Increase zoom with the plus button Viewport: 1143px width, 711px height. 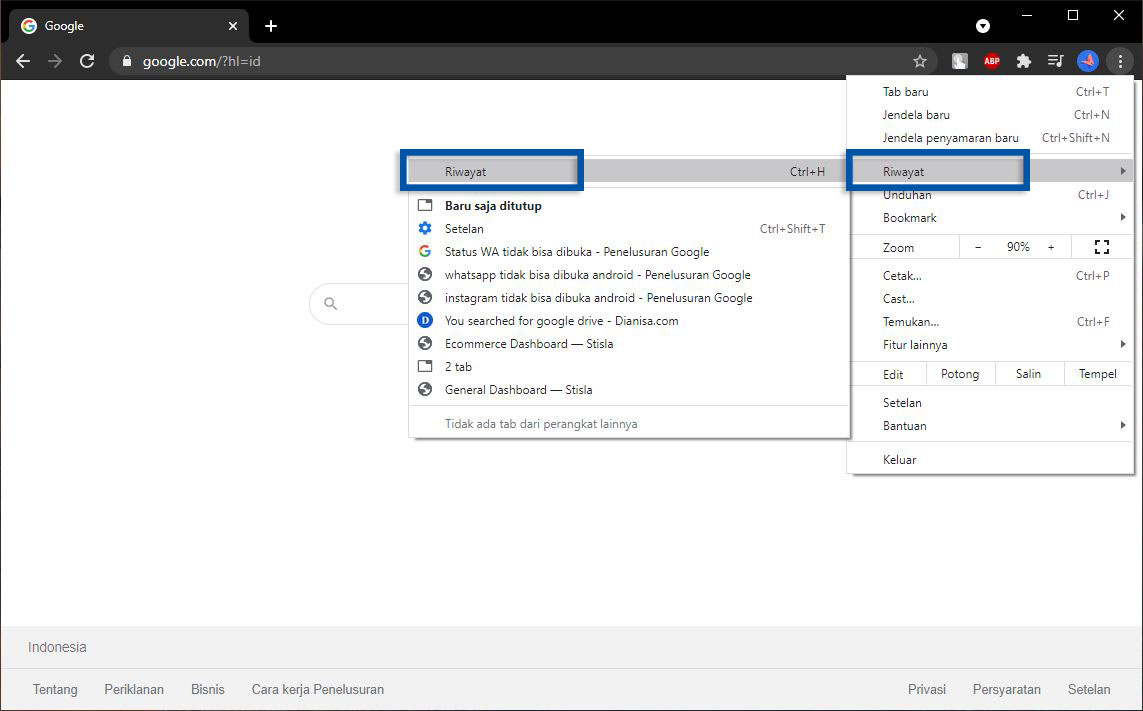click(1051, 247)
